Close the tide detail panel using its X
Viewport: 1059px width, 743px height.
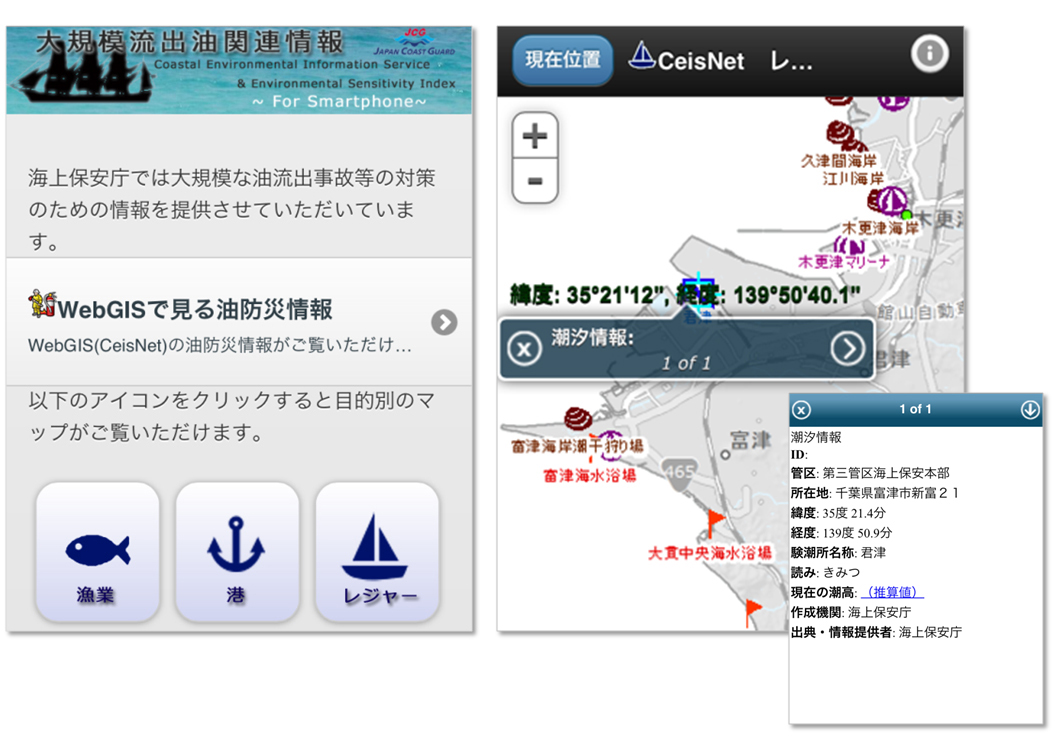tap(800, 409)
